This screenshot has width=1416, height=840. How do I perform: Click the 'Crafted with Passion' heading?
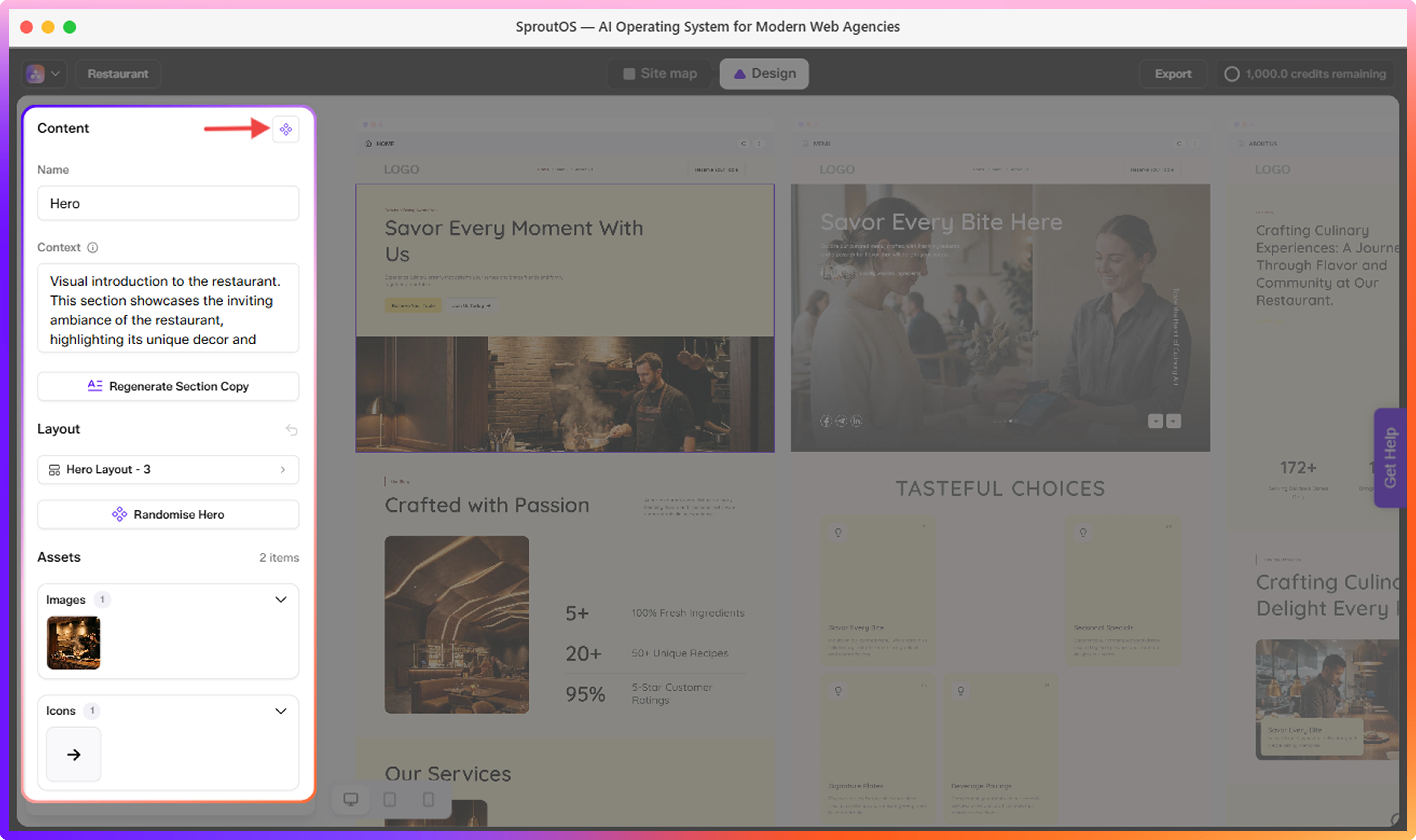tap(487, 505)
